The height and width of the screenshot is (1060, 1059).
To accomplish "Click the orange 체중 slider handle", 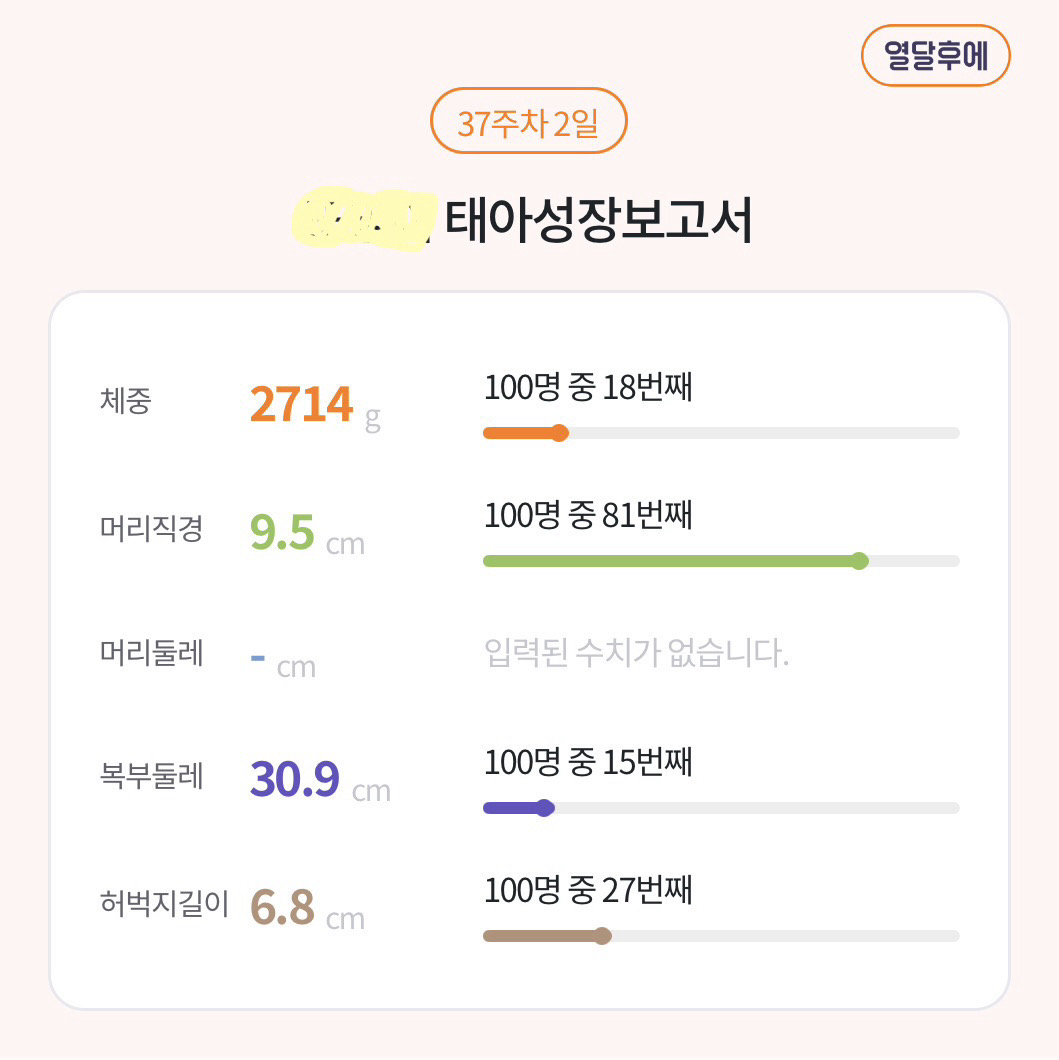I will click(x=560, y=433).
